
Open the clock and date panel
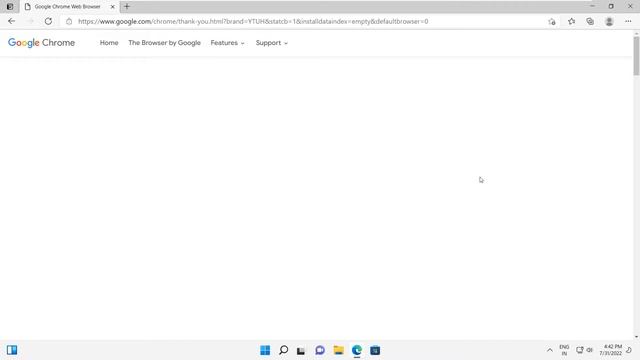[611, 350]
